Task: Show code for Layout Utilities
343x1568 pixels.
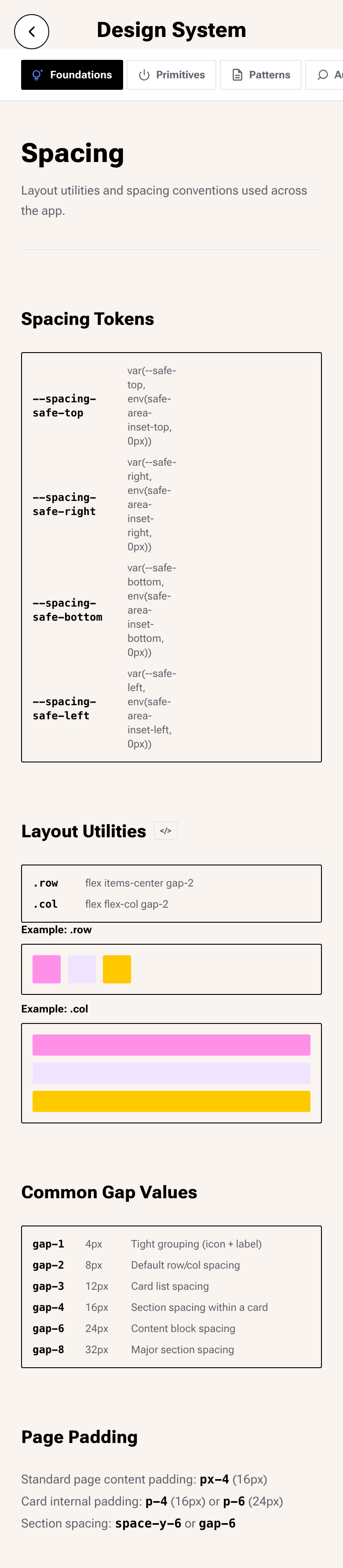Action: point(165,831)
